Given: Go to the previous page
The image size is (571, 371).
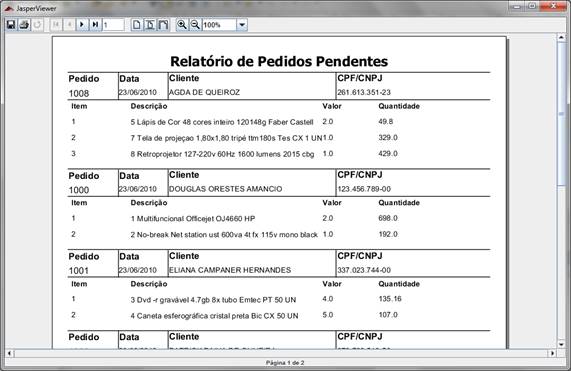Looking at the screenshot, I should [x=69, y=25].
